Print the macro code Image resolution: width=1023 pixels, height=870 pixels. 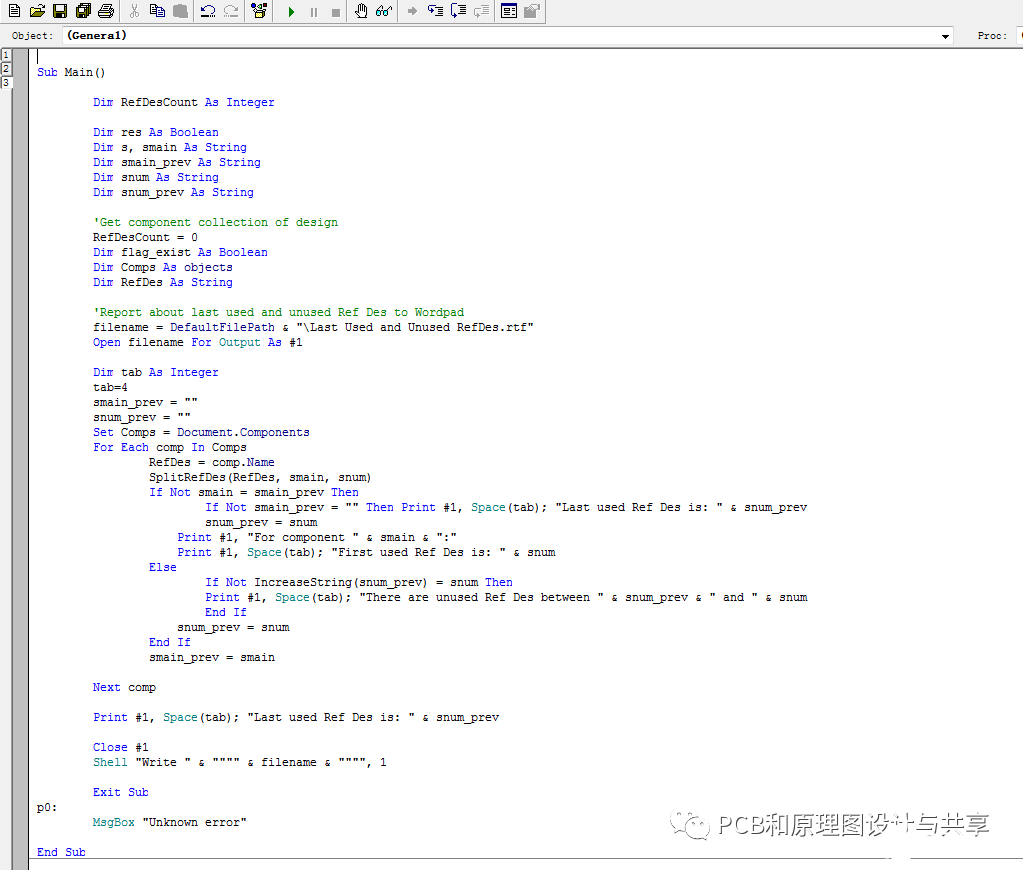click(x=106, y=11)
